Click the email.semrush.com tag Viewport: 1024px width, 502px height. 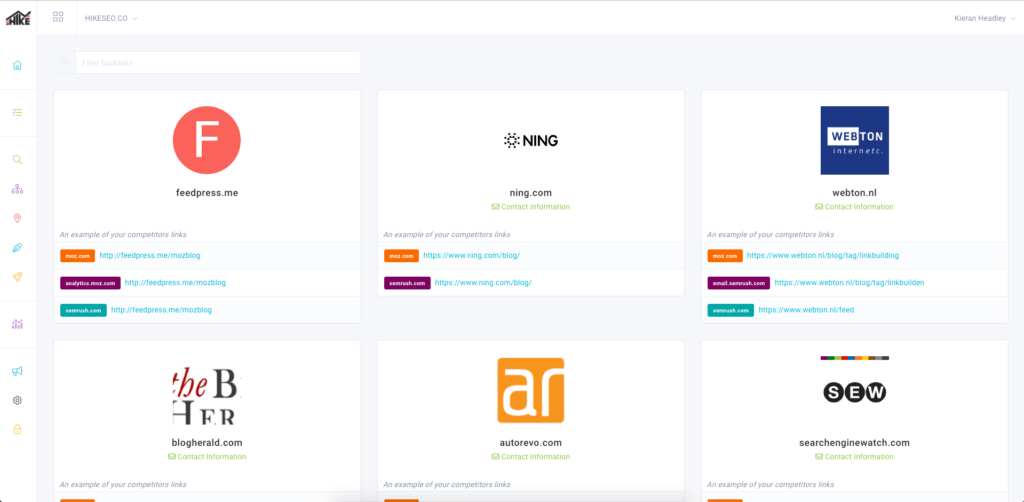pyautogui.click(x=739, y=283)
